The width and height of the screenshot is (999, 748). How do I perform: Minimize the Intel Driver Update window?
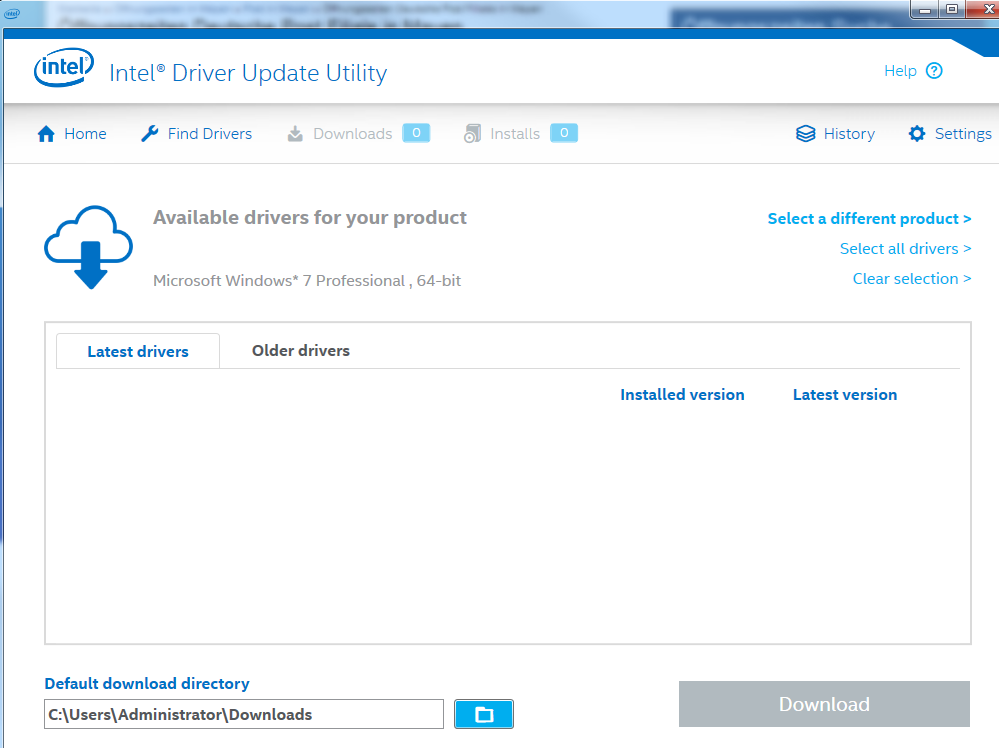coord(925,10)
